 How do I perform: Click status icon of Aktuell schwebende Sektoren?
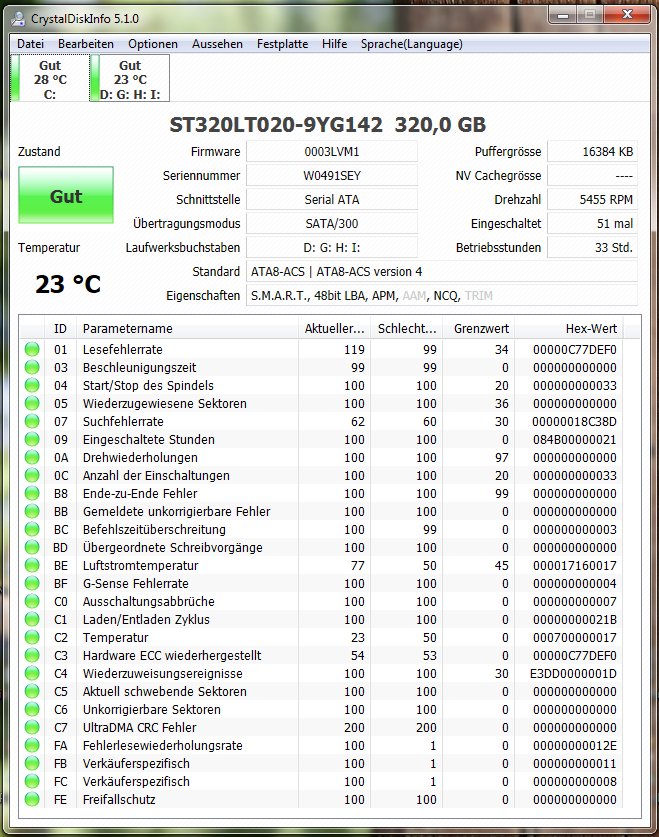pyautogui.click(x=32, y=692)
